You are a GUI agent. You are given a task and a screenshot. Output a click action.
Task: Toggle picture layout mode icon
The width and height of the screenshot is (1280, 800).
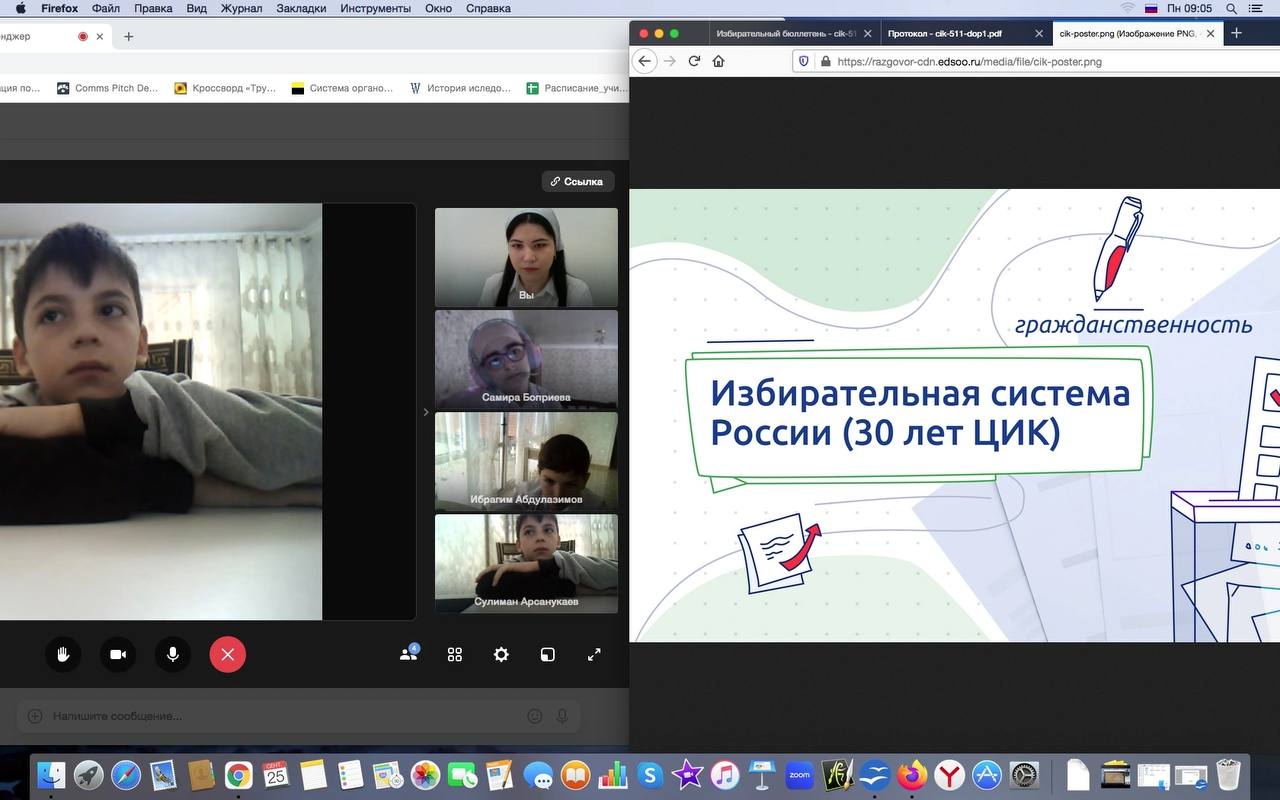point(547,654)
